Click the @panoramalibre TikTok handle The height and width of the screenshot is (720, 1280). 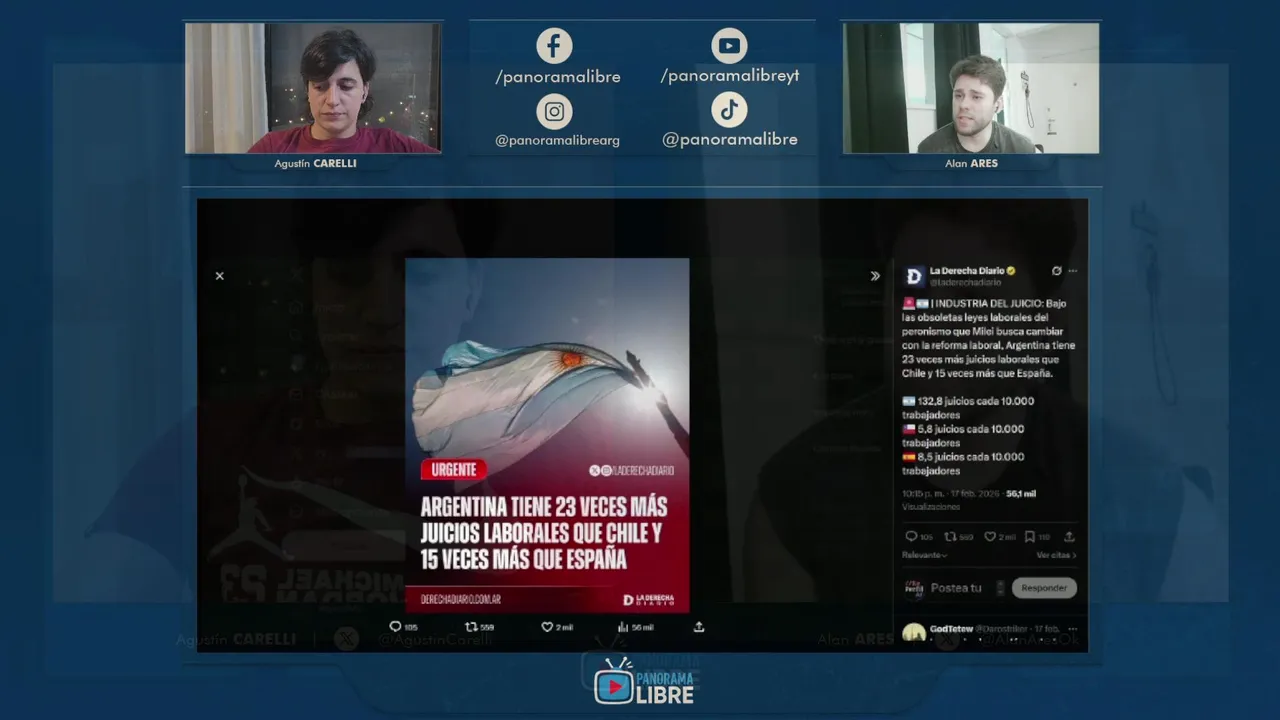pyautogui.click(x=730, y=140)
